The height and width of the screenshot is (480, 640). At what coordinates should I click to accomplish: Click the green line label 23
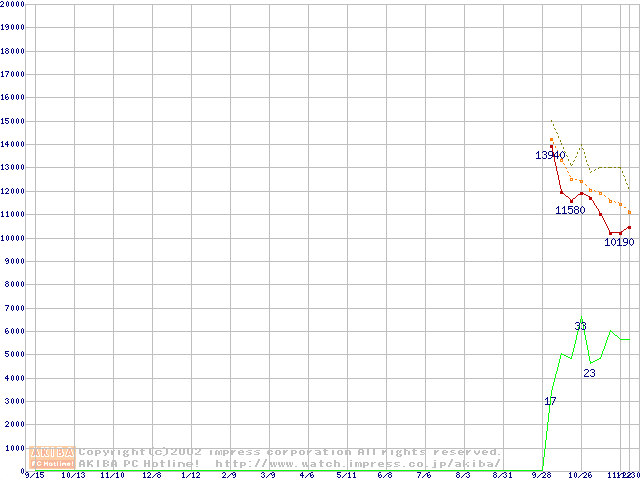[589, 373]
